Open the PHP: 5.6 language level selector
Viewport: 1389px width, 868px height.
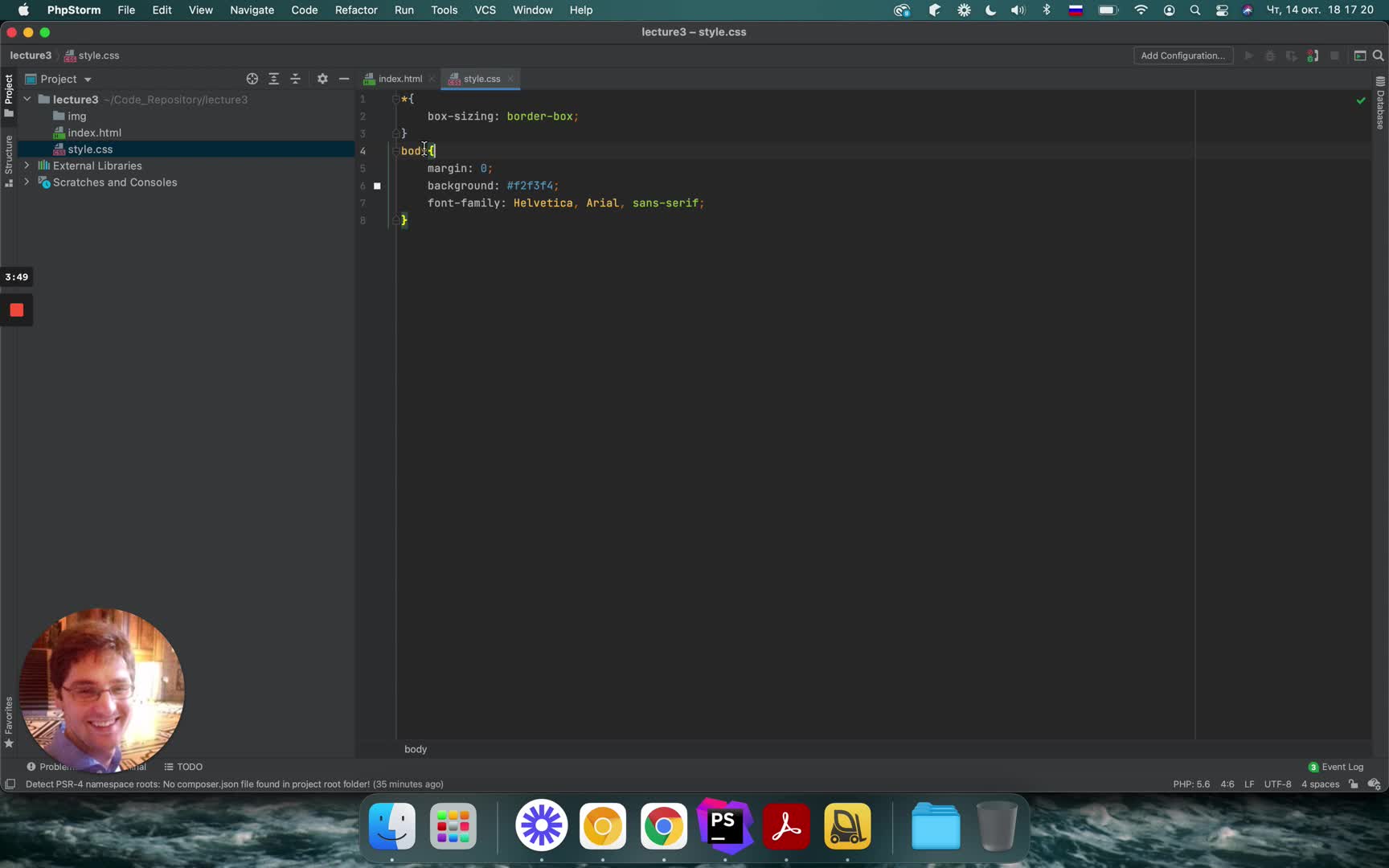tap(1191, 784)
